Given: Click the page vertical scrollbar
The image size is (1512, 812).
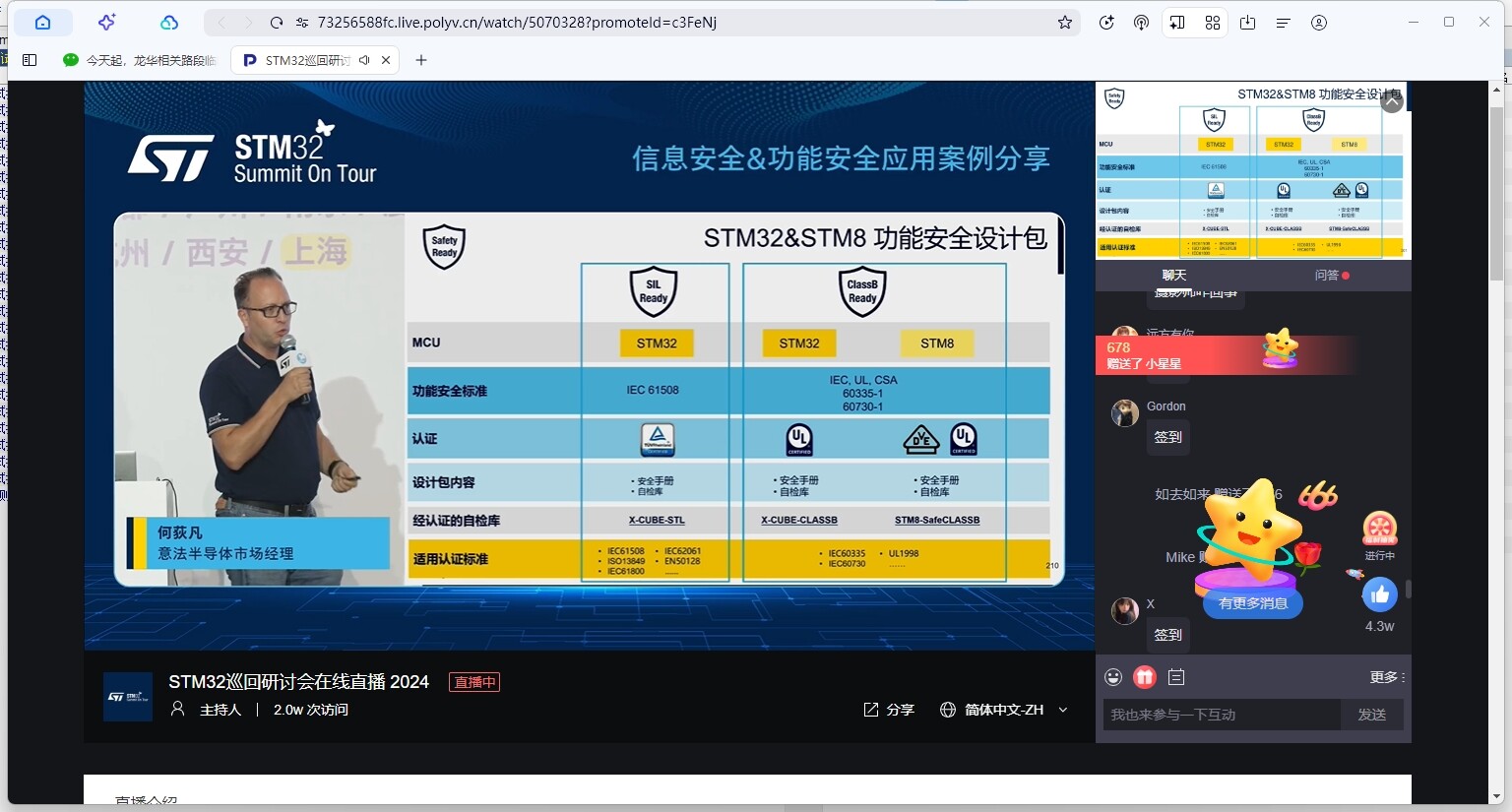Looking at the screenshot, I should 1497,197.
